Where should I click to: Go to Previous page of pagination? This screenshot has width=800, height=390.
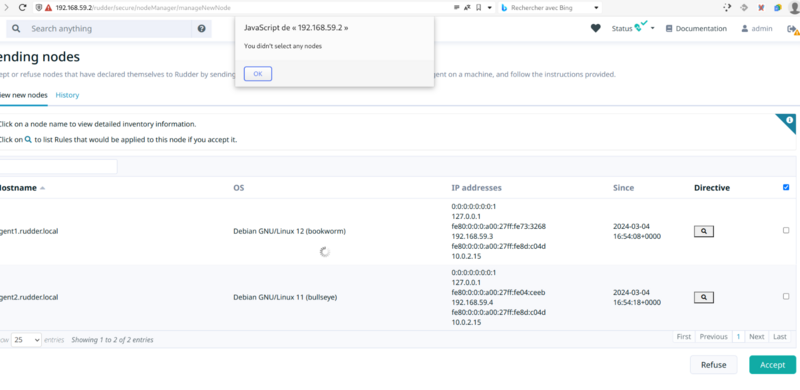tap(713, 337)
